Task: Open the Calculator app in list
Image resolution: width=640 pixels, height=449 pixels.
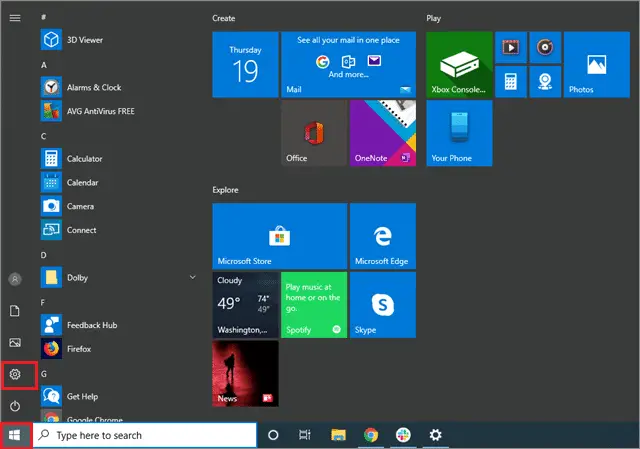Action: [x=118, y=158]
